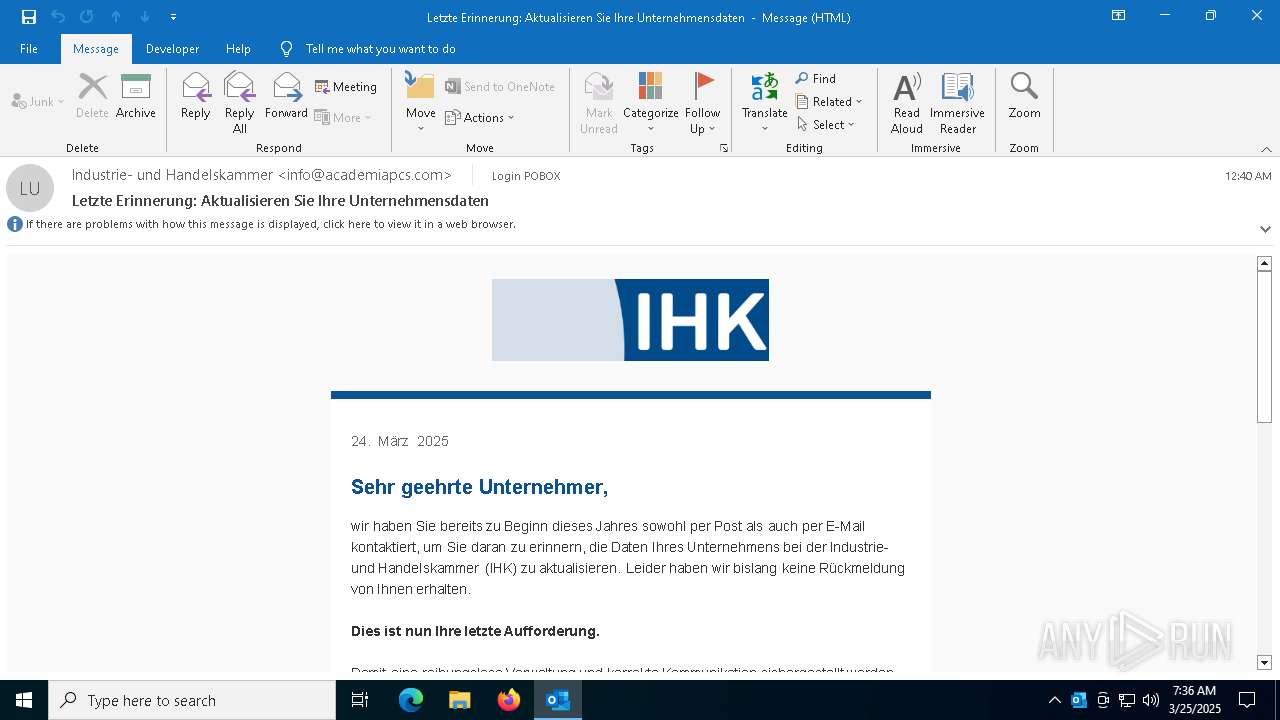Click the IHK logo image
Image resolution: width=1280 pixels, height=720 pixels.
(x=630, y=320)
